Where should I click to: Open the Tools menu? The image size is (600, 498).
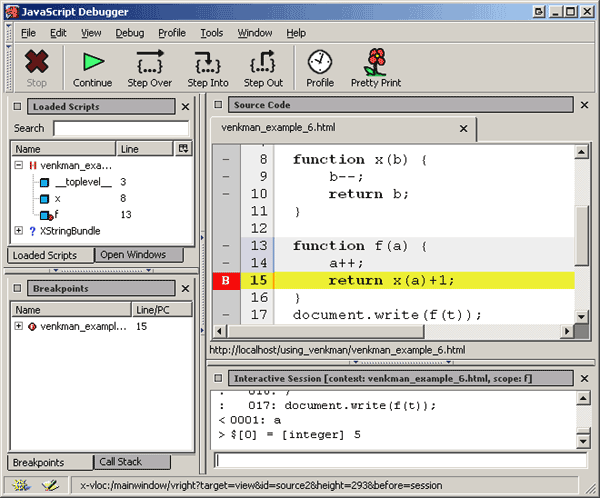(x=212, y=33)
